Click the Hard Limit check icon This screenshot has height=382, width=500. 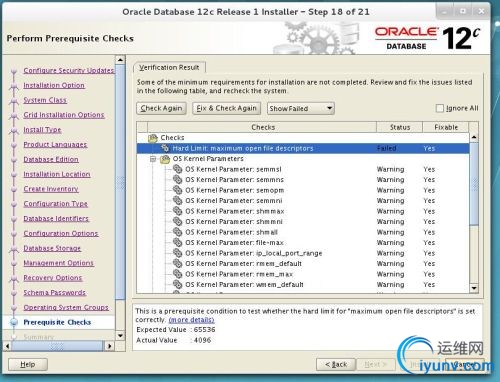coord(165,148)
